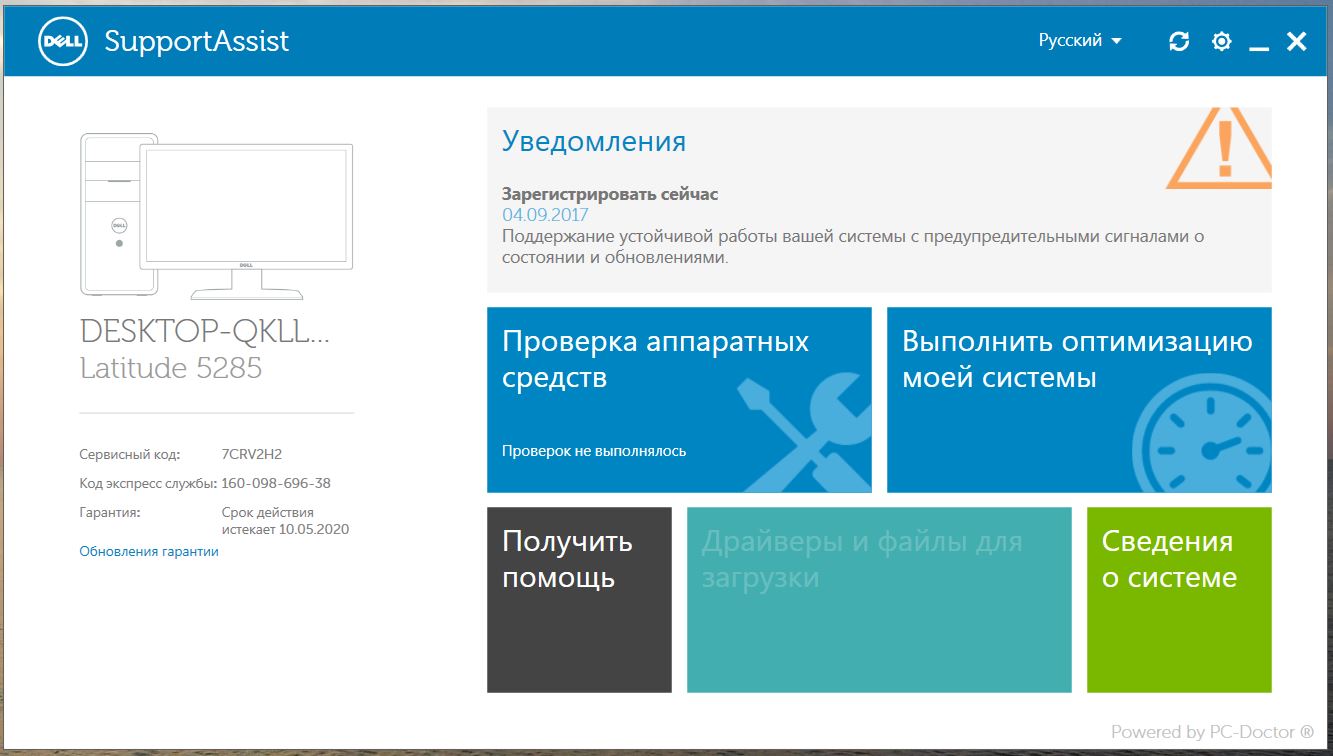Click the Latitude 5285 model name

[171, 368]
